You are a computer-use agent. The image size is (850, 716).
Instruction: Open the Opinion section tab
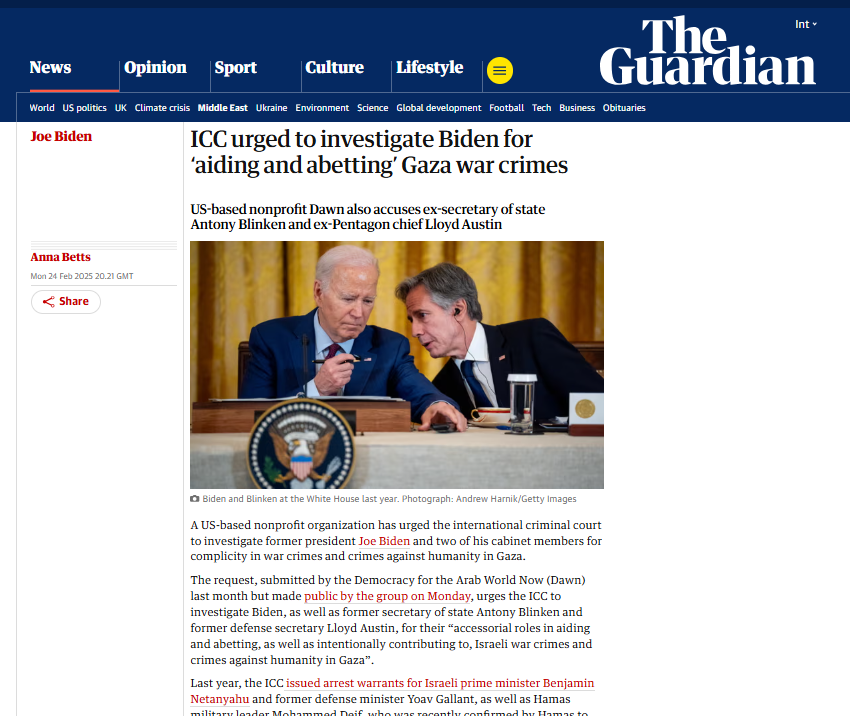pyautogui.click(x=155, y=68)
